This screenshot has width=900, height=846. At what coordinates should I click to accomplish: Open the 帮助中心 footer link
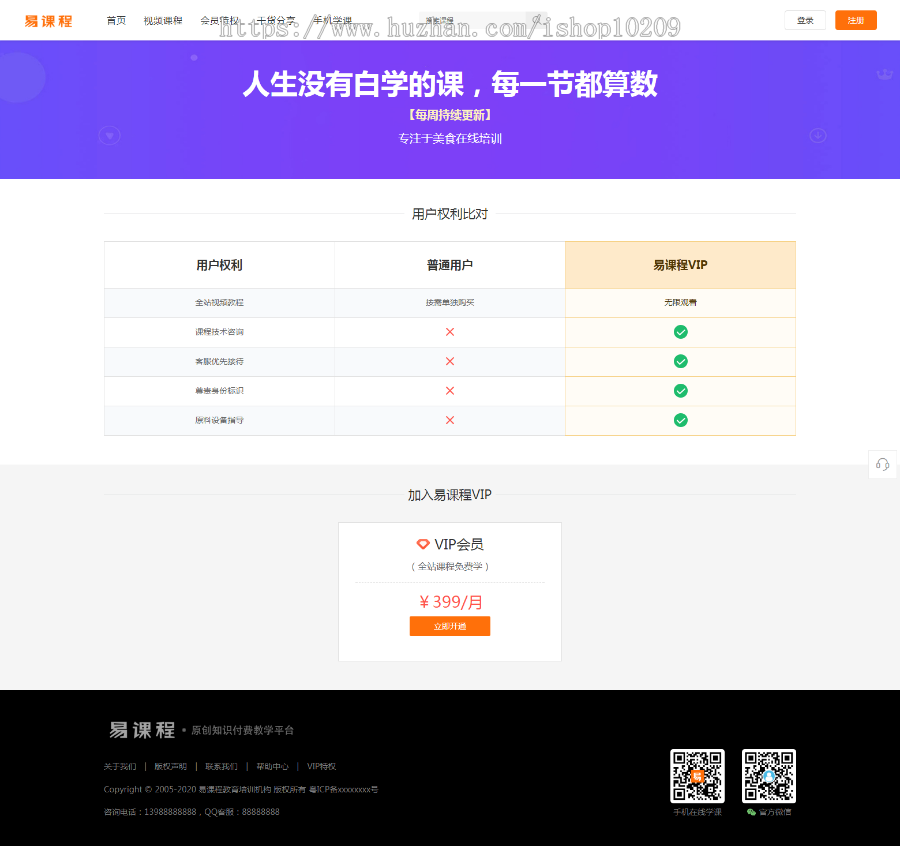tap(273, 766)
